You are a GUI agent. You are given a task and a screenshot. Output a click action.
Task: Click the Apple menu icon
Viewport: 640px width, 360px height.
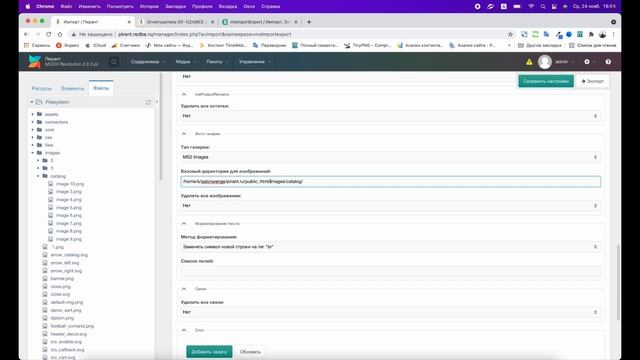[28, 7]
